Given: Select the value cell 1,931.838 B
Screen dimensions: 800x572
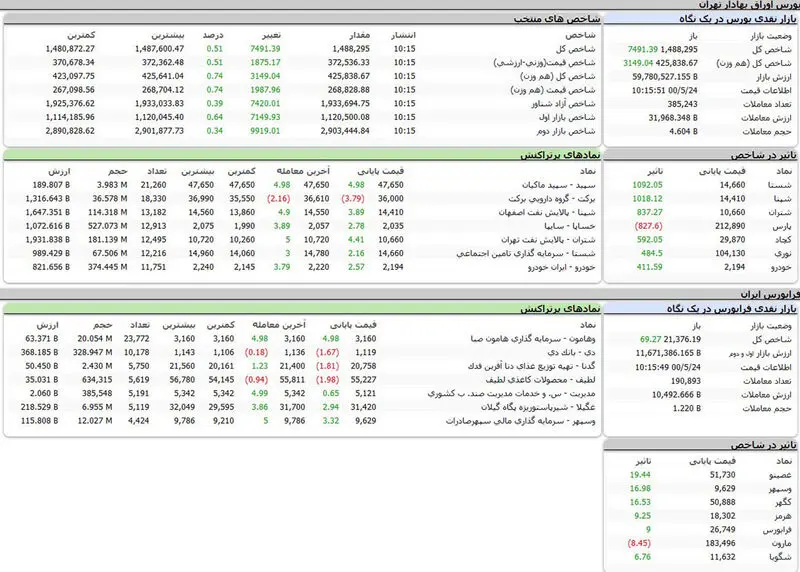Looking at the screenshot, I should pyautogui.click(x=47, y=240).
